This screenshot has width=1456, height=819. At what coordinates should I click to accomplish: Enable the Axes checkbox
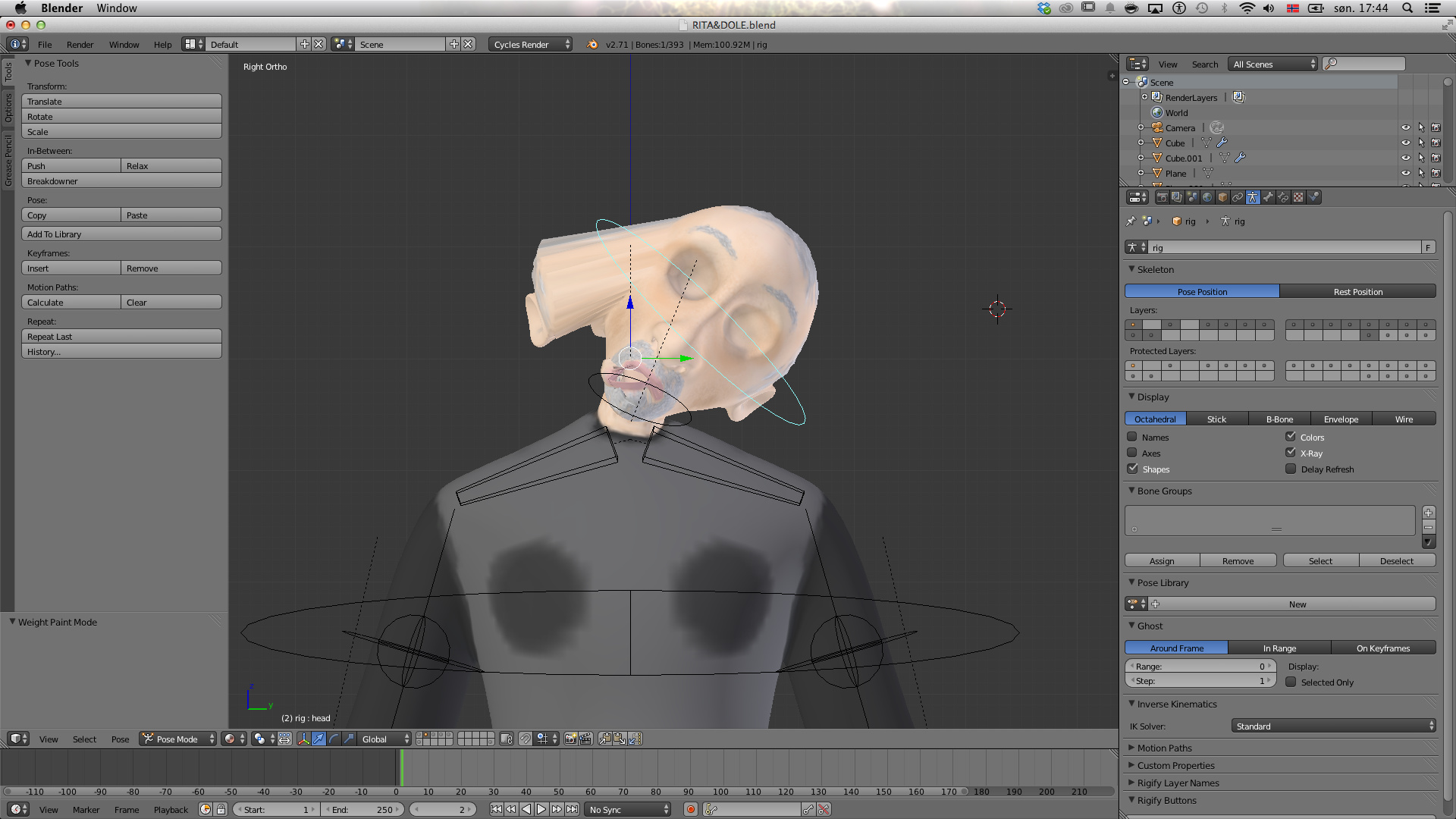tap(1132, 453)
